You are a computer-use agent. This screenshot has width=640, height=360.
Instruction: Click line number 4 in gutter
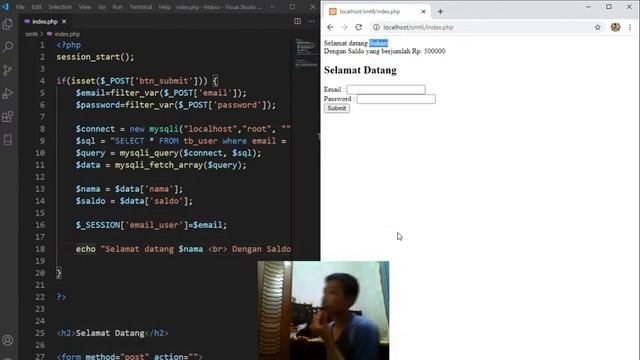click(x=42, y=81)
